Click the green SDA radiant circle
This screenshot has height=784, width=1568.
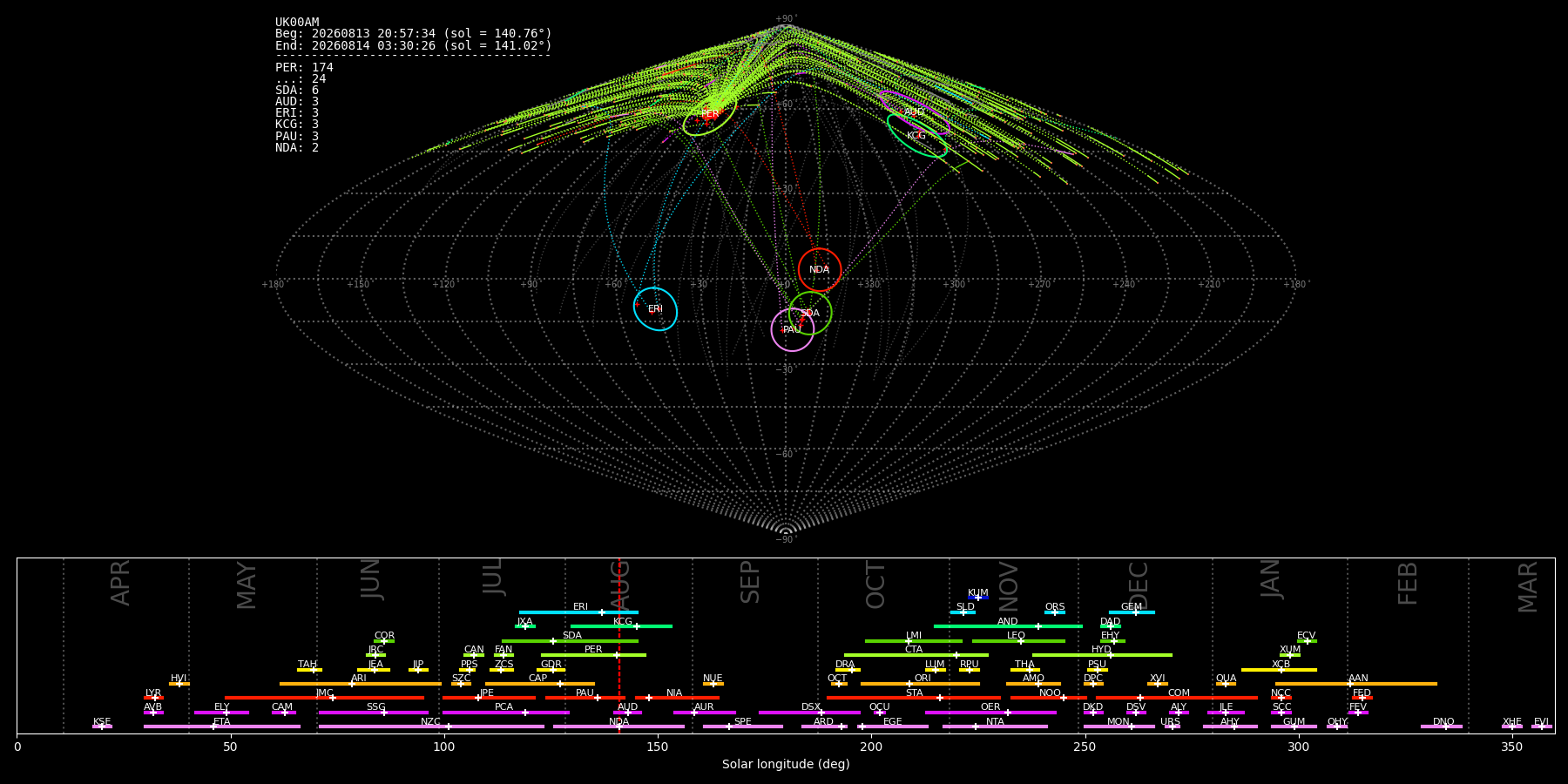tap(810, 314)
